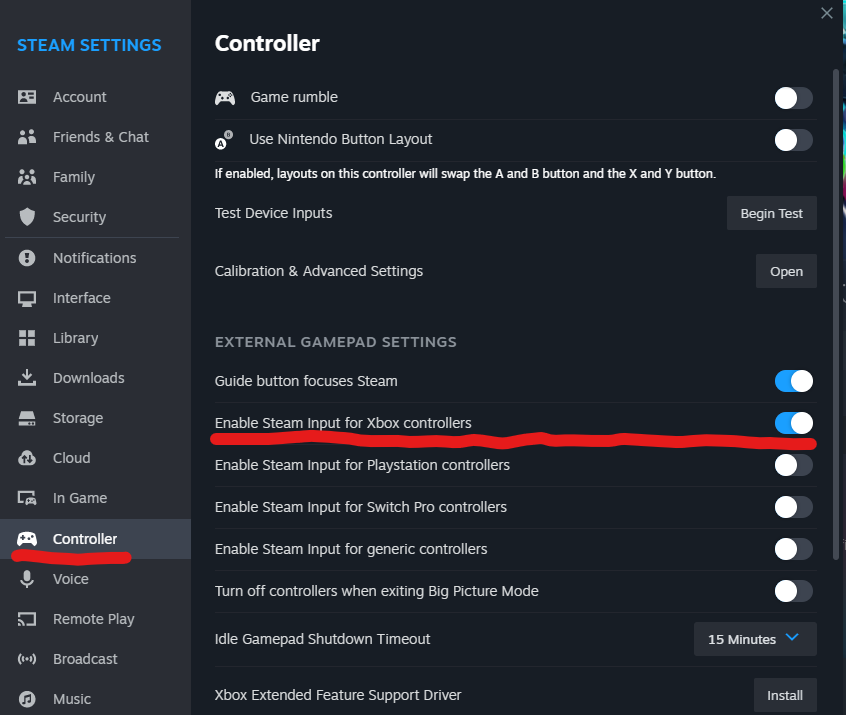This screenshot has width=846, height=715.
Task: Open the Idle Gamepad Shutdown Timeout dropdown
Action: tap(755, 639)
